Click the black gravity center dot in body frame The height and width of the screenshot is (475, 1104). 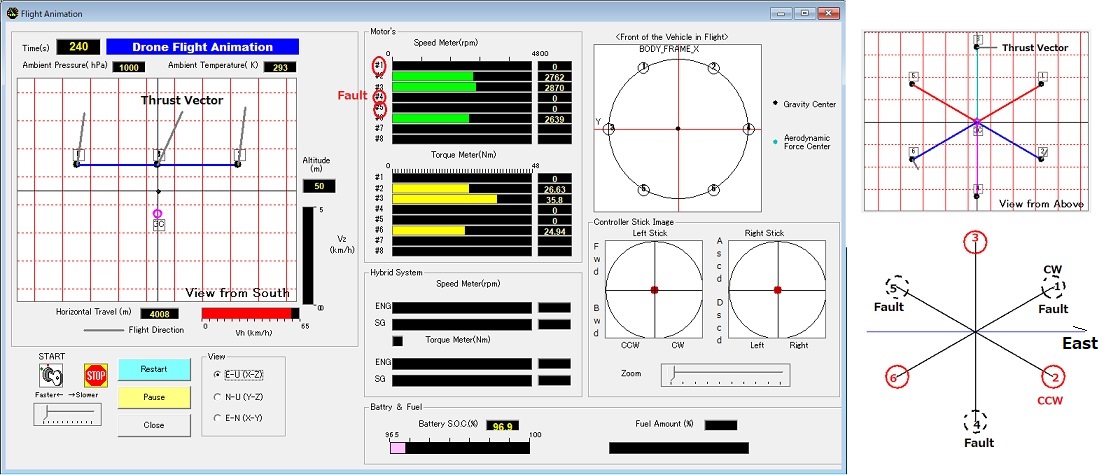(678, 128)
